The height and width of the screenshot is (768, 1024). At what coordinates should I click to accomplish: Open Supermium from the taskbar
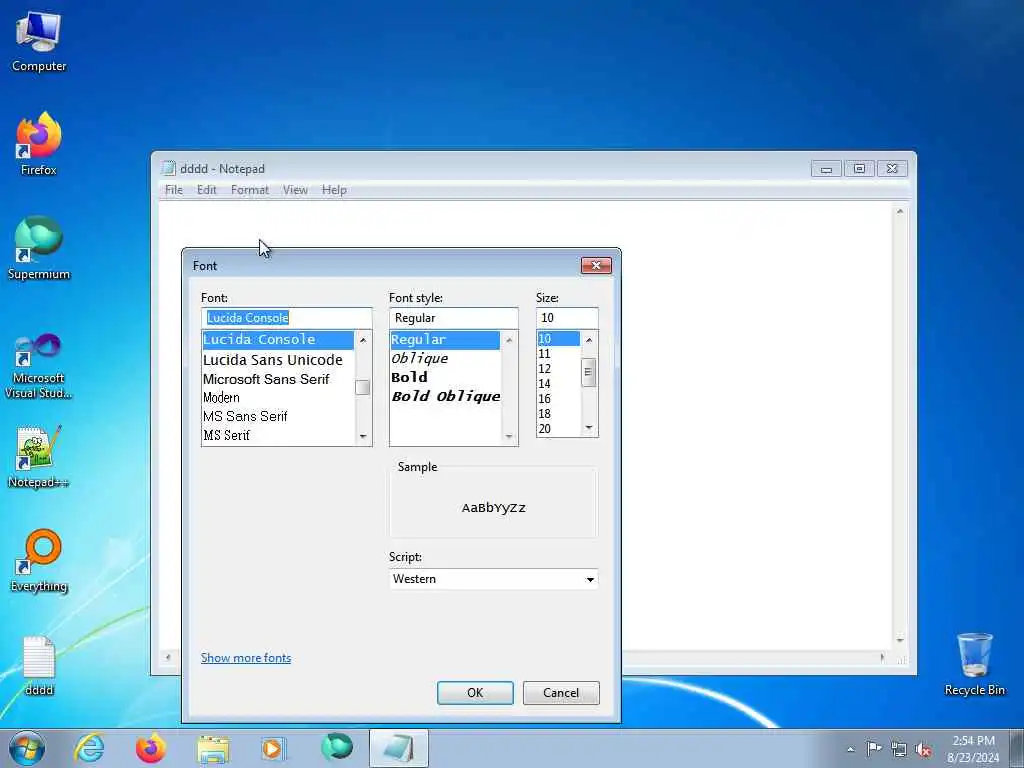pyautogui.click(x=336, y=748)
